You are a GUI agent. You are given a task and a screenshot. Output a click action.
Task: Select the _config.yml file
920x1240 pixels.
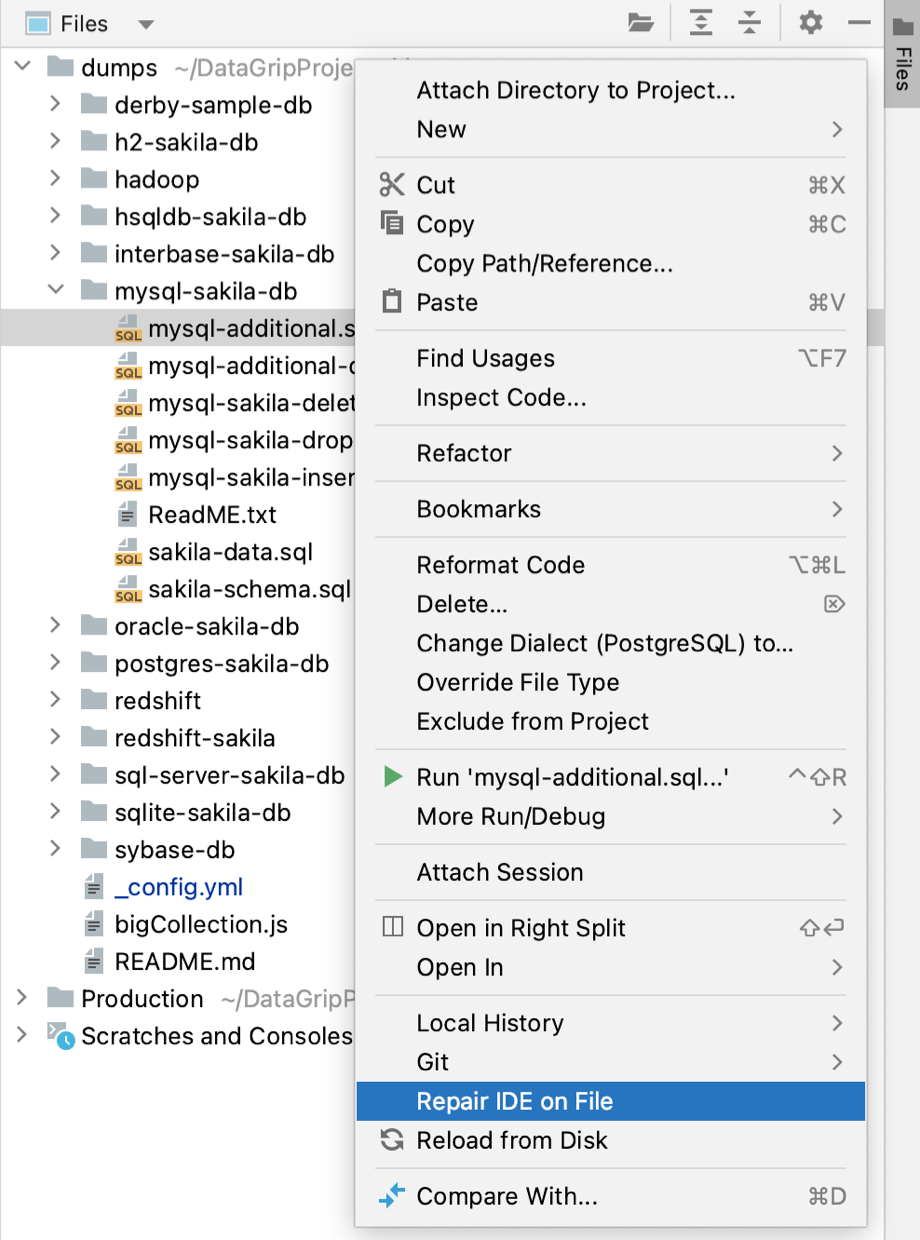tap(178, 887)
